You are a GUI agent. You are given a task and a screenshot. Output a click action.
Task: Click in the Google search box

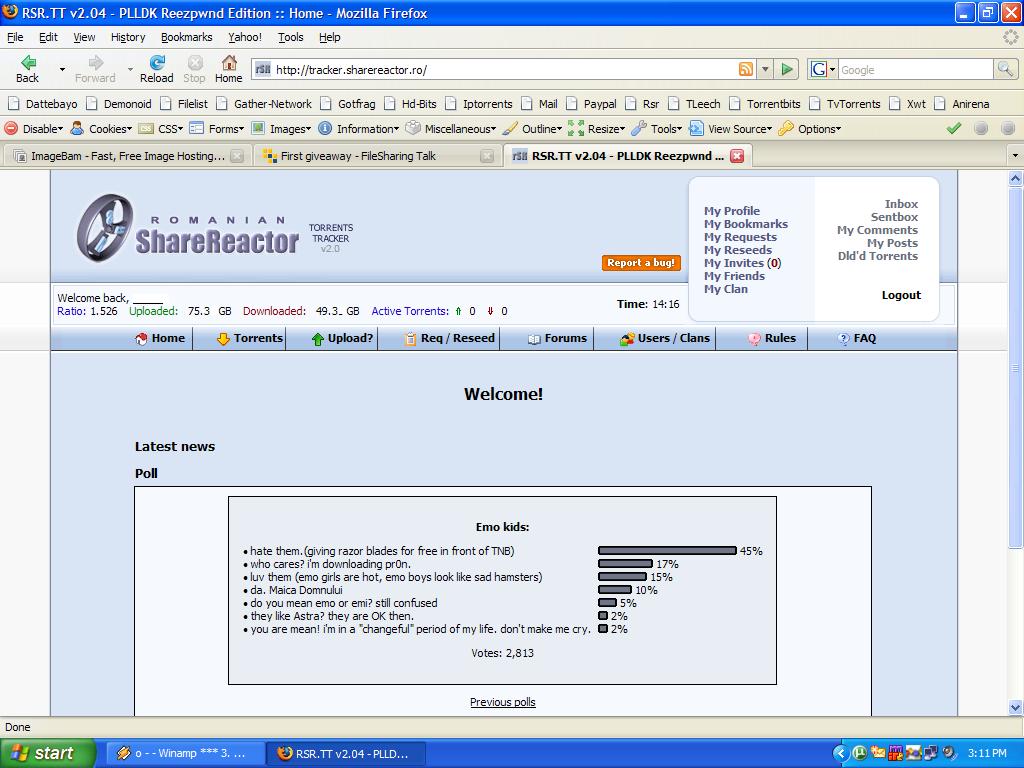[x=914, y=69]
